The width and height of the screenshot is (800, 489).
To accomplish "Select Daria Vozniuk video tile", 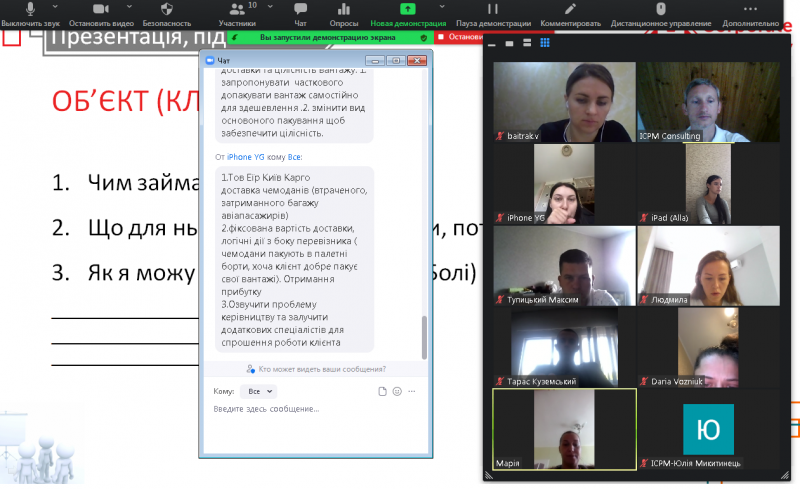I will pyautogui.click(x=708, y=347).
